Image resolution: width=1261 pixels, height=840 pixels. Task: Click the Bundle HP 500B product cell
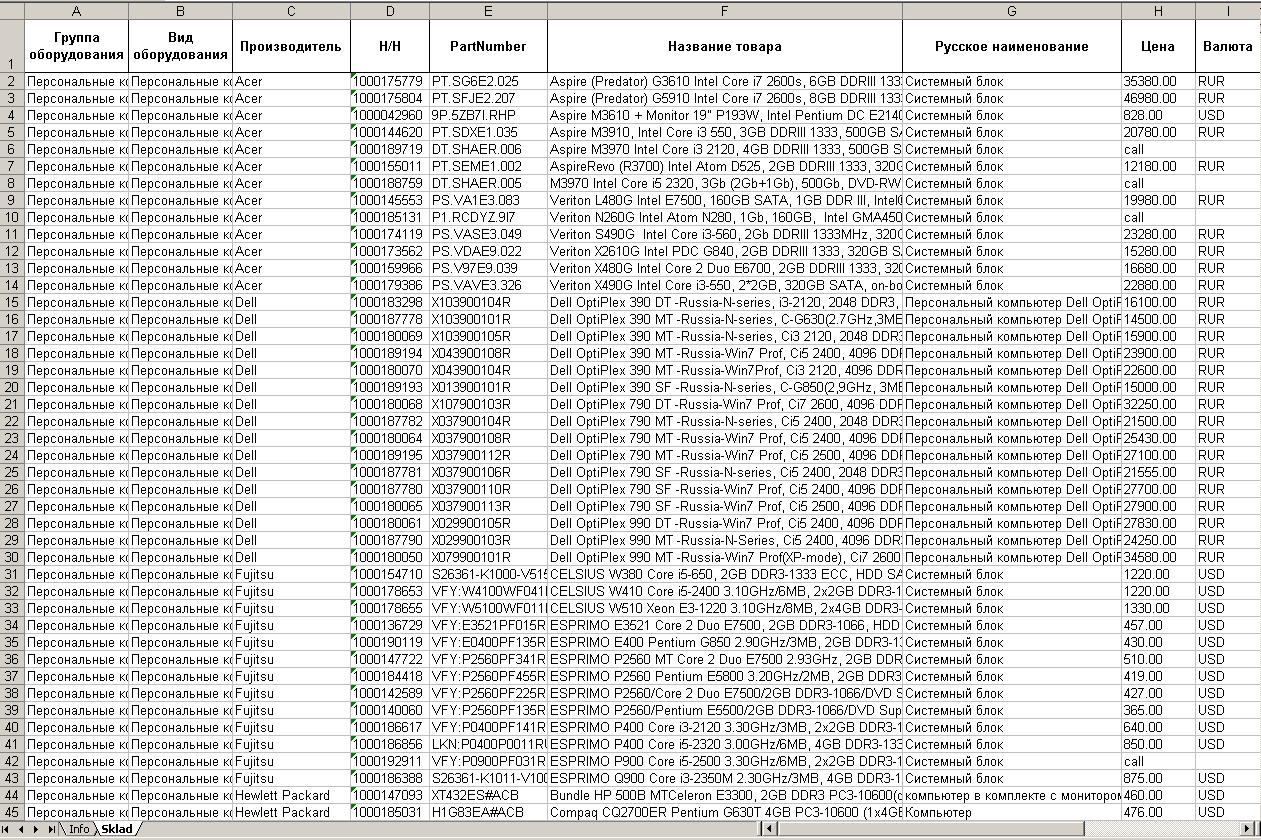coord(725,795)
